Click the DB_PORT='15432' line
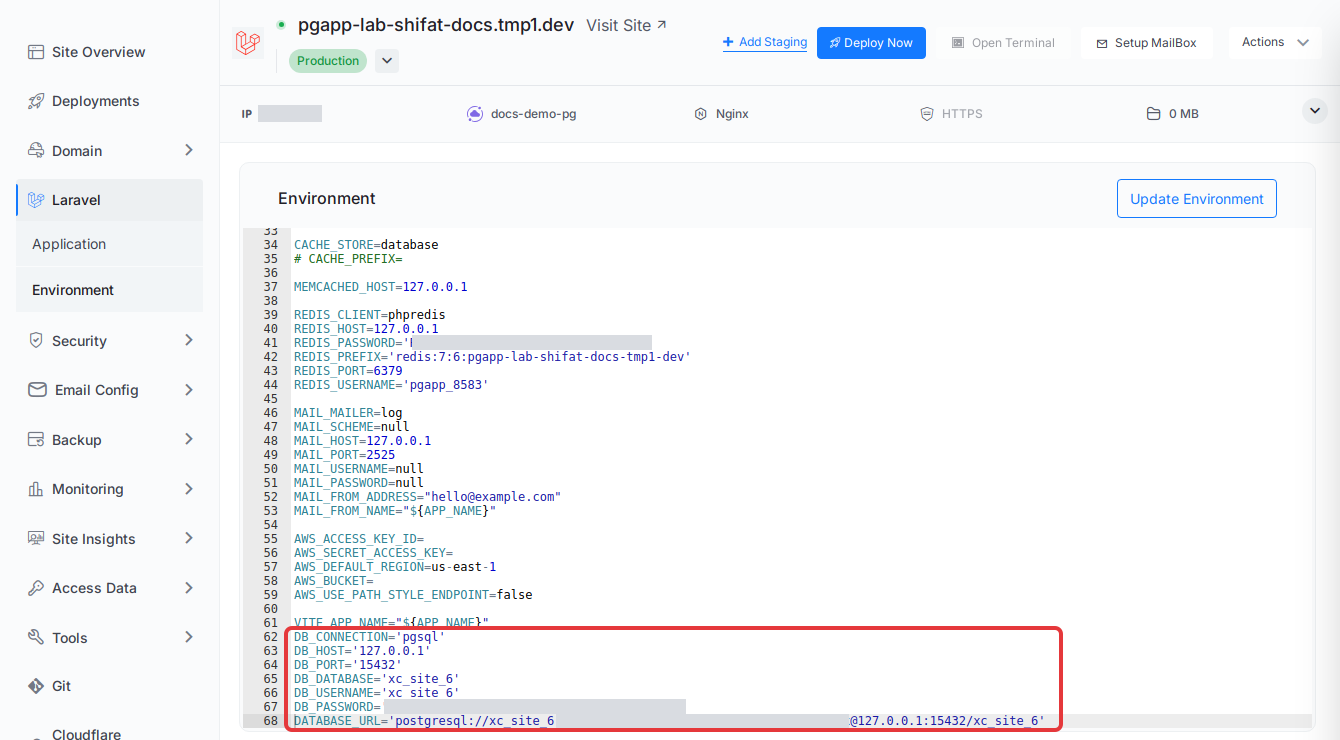The width and height of the screenshot is (1340, 740). 348,665
